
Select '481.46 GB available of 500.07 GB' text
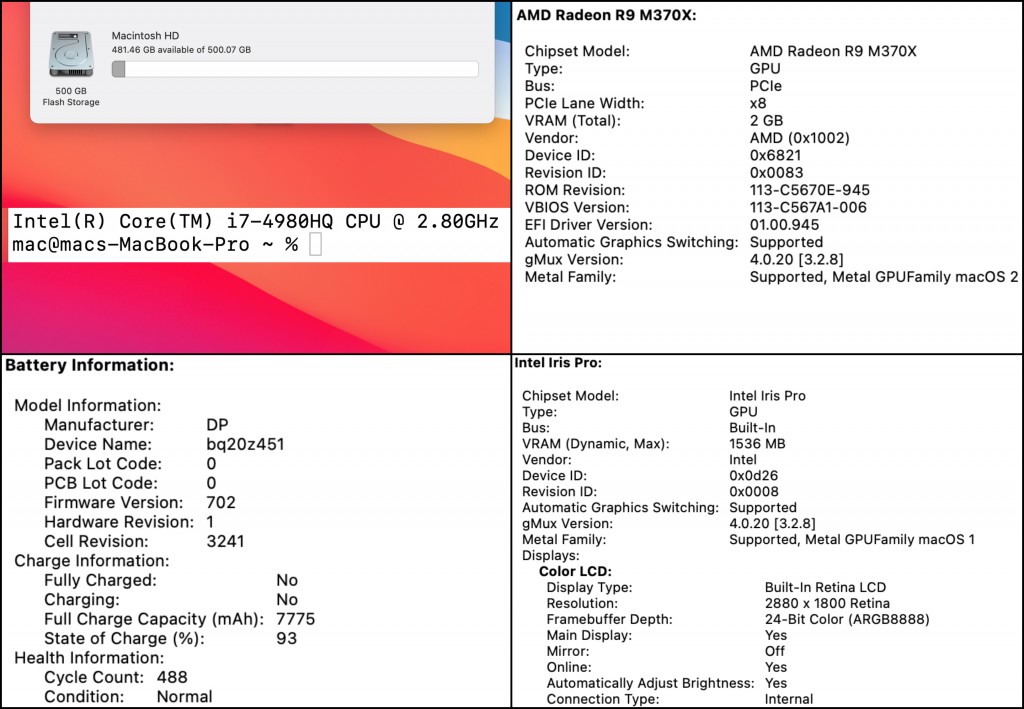[181, 50]
